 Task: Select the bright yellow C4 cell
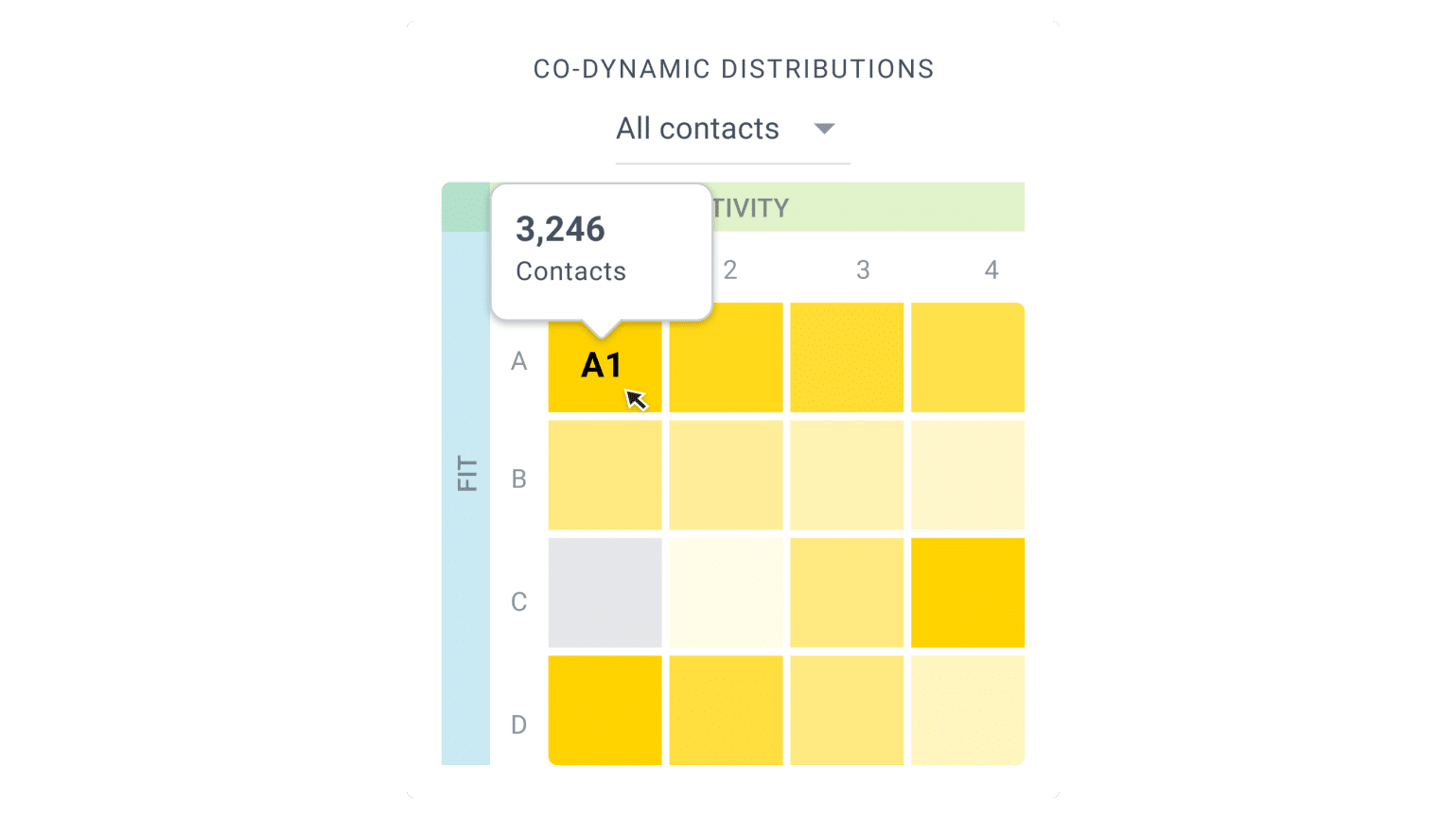967,592
